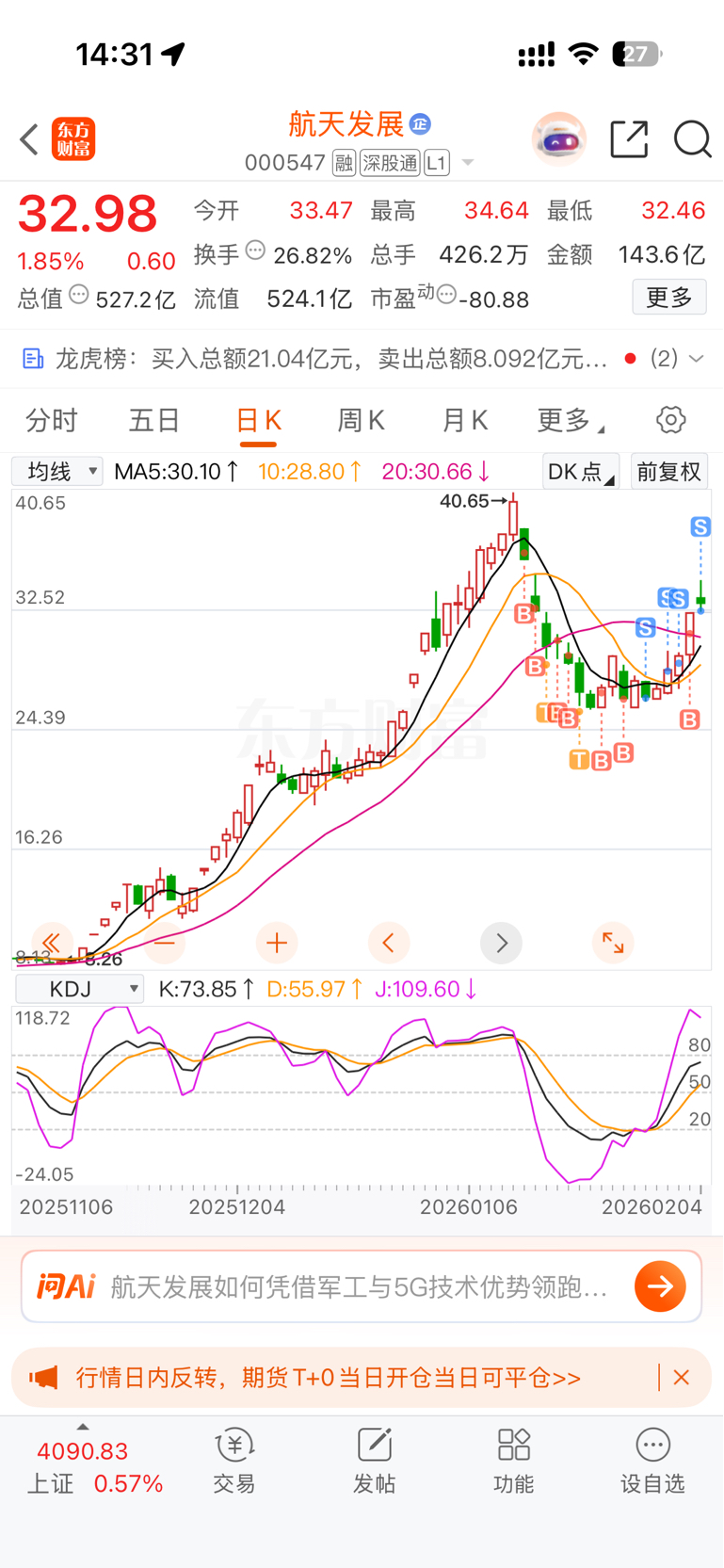Image resolution: width=724 pixels, height=1568 pixels.
Task: Tap the stock code 000547
Action: coord(284,163)
